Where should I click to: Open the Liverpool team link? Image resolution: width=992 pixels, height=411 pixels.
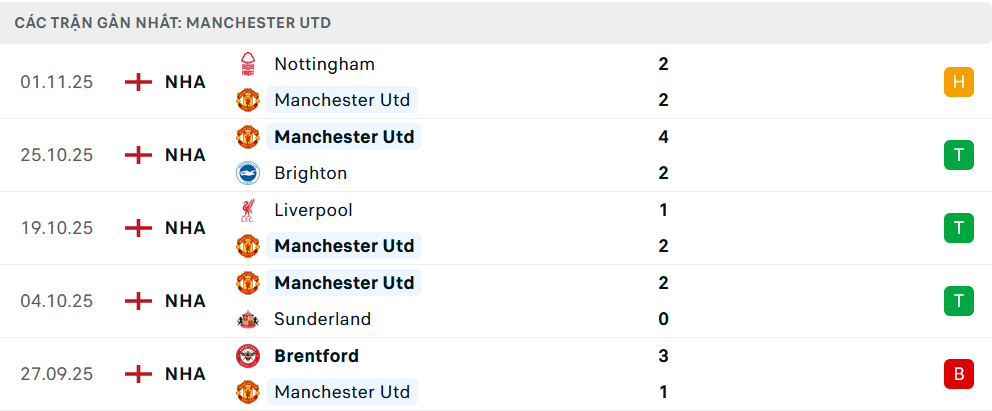313,210
